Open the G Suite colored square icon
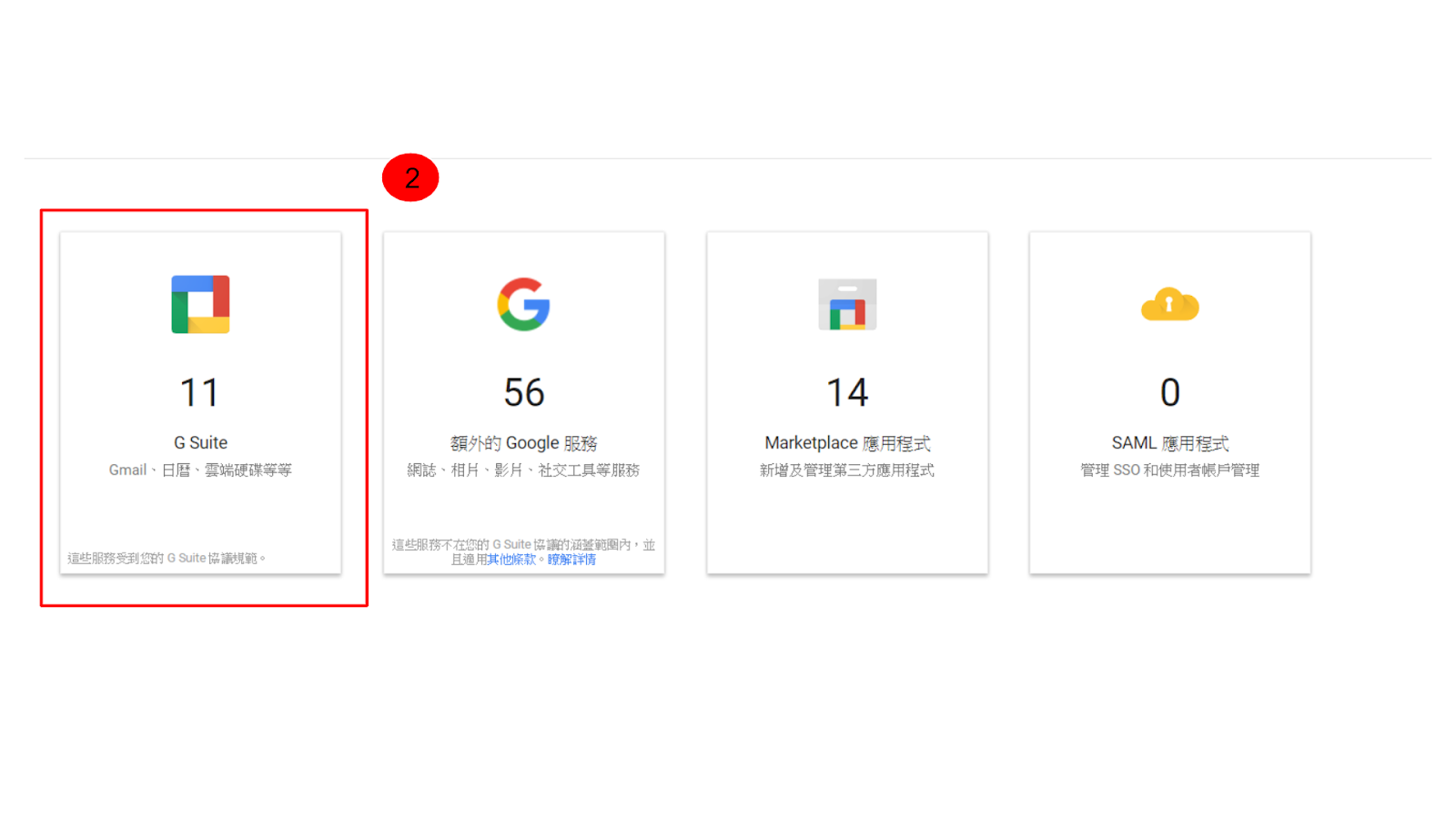1456x819 pixels. [200, 304]
